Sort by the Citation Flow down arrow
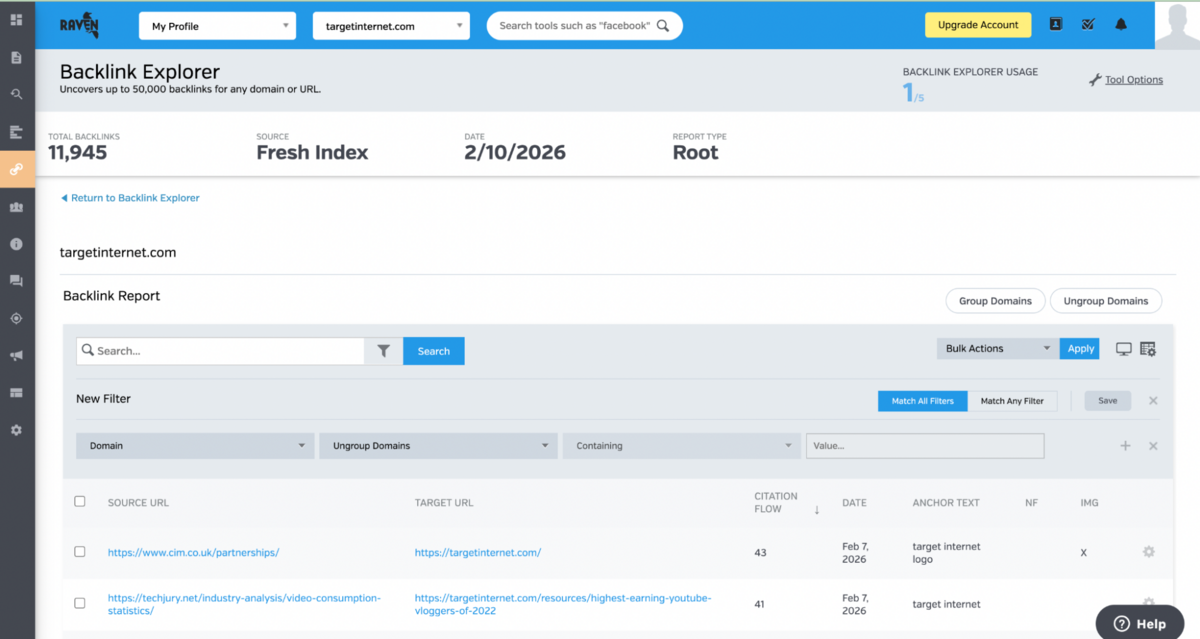The width and height of the screenshot is (1200, 639). [x=816, y=510]
